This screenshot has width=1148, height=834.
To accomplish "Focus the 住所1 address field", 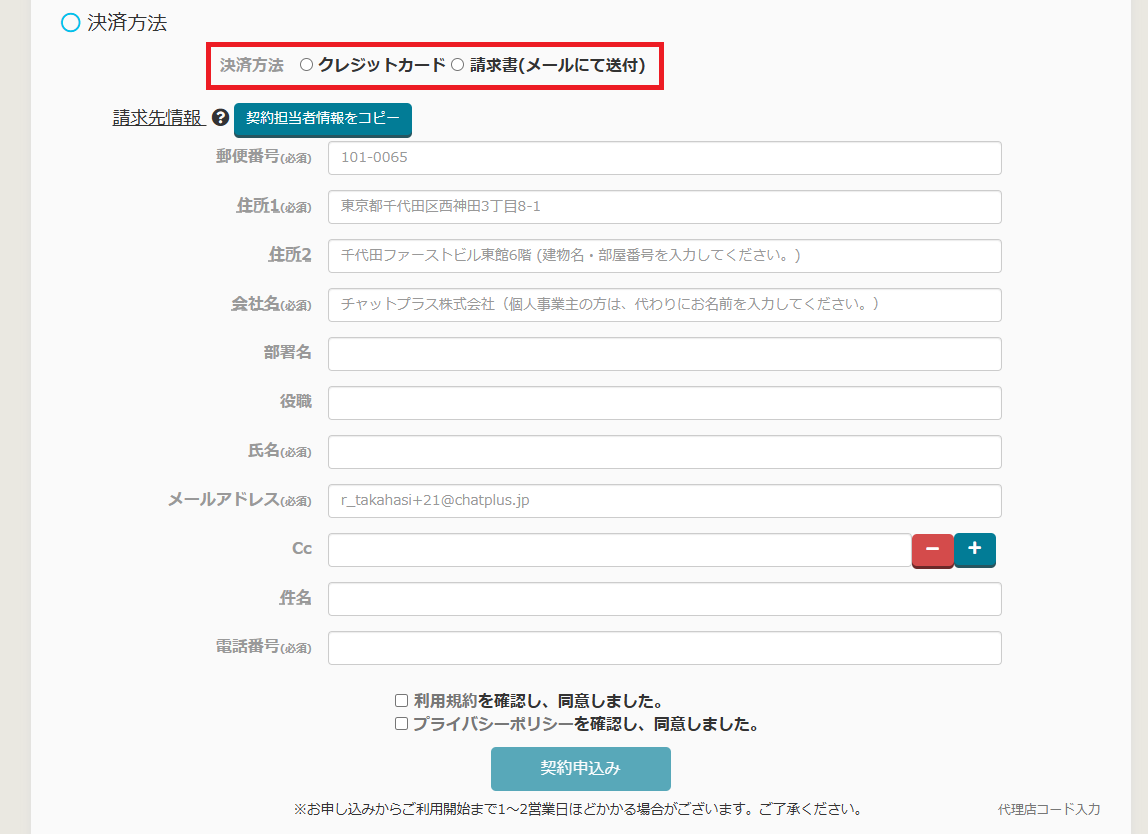I will (664, 207).
